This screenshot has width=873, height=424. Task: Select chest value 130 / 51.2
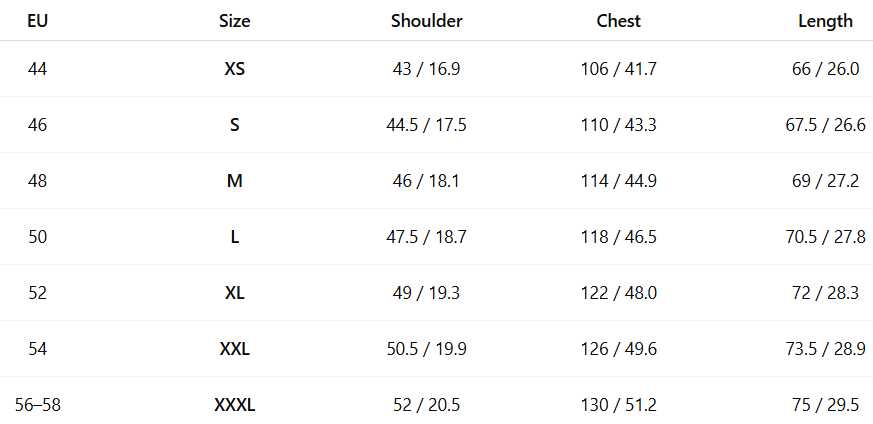(x=618, y=405)
